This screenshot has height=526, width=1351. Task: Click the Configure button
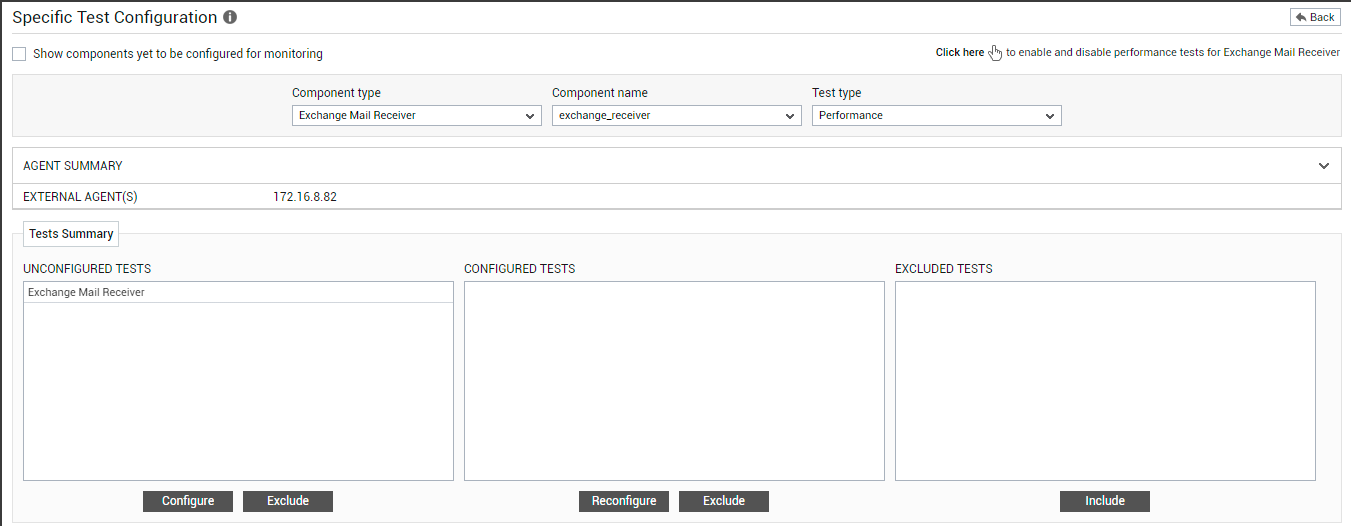click(x=188, y=501)
